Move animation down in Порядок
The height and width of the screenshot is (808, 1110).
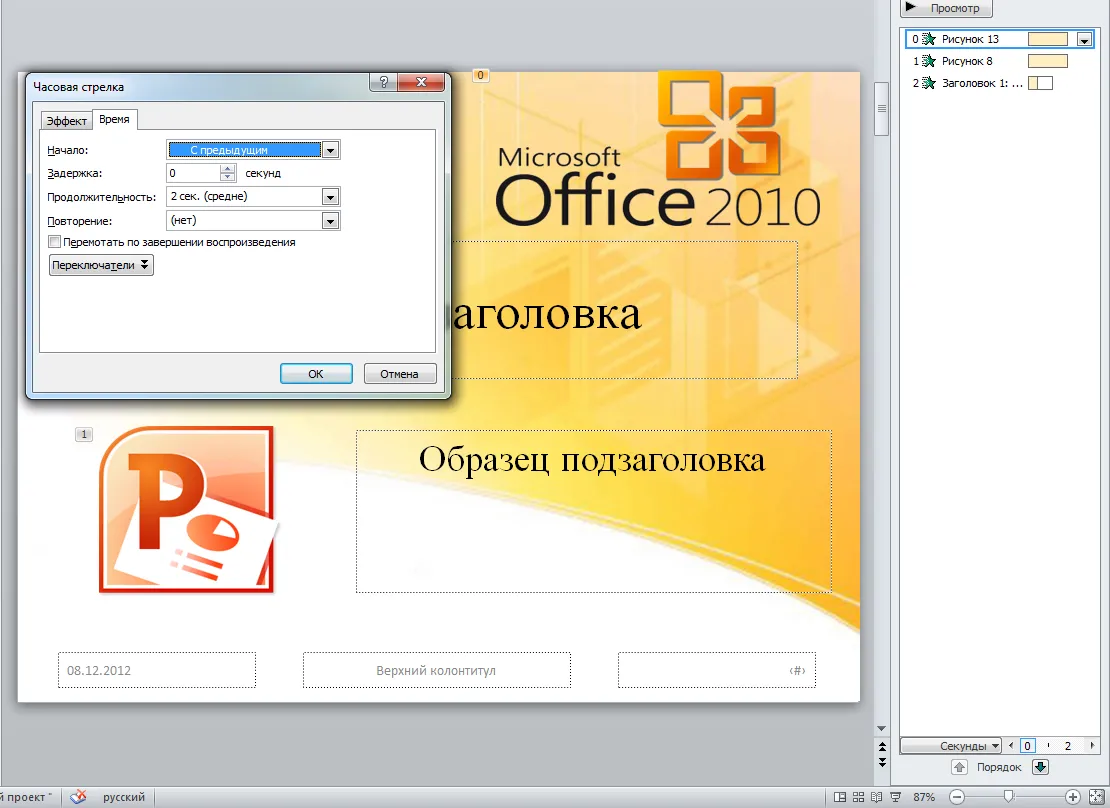(1040, 767)
